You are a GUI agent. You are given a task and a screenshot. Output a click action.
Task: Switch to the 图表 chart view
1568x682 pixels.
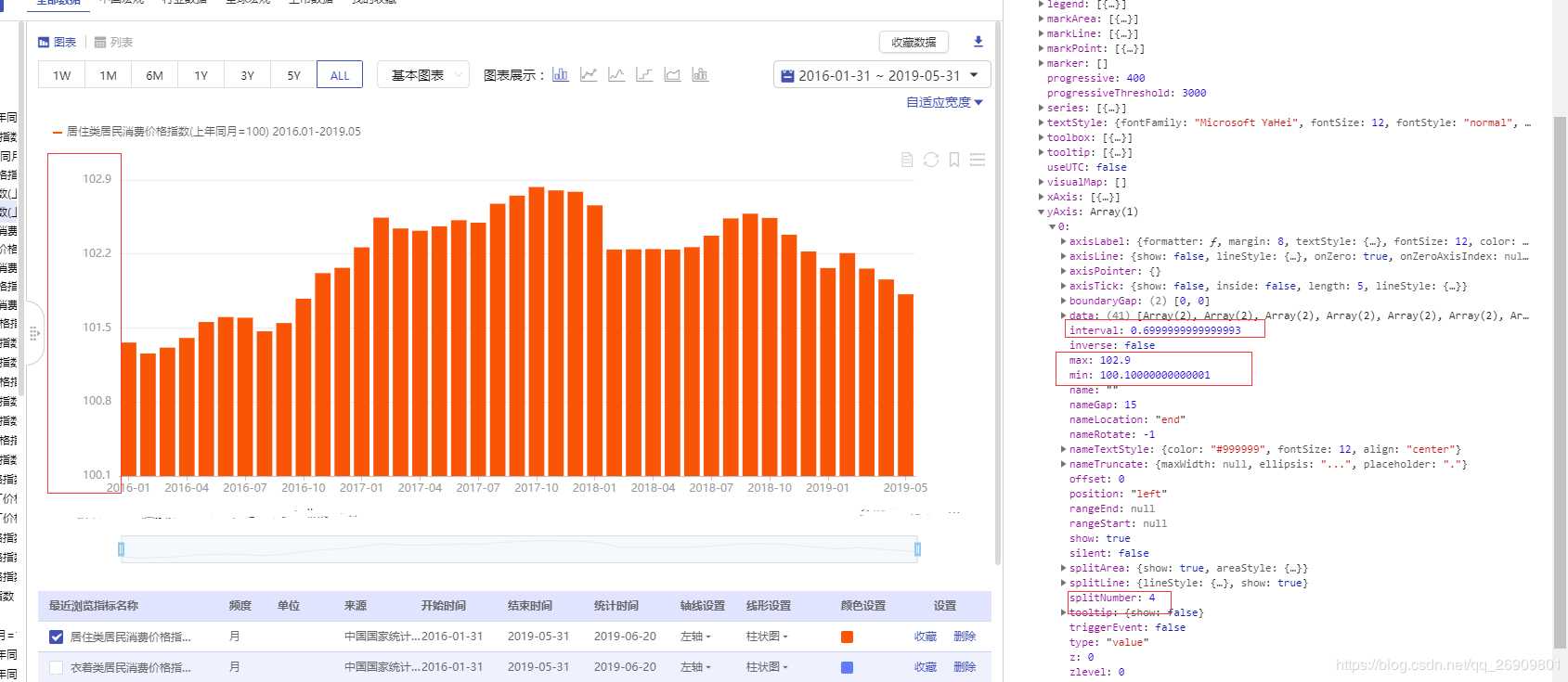57,43
